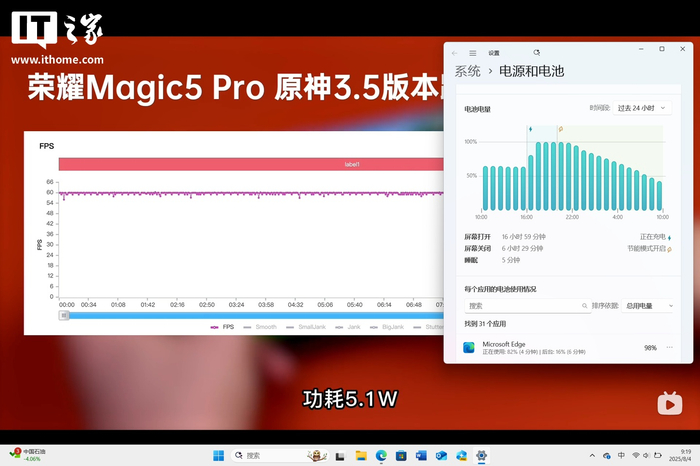The width and height of the screenshot is (700, 466).
Task: Open the Windows Start menu
Action: [219, 456]
